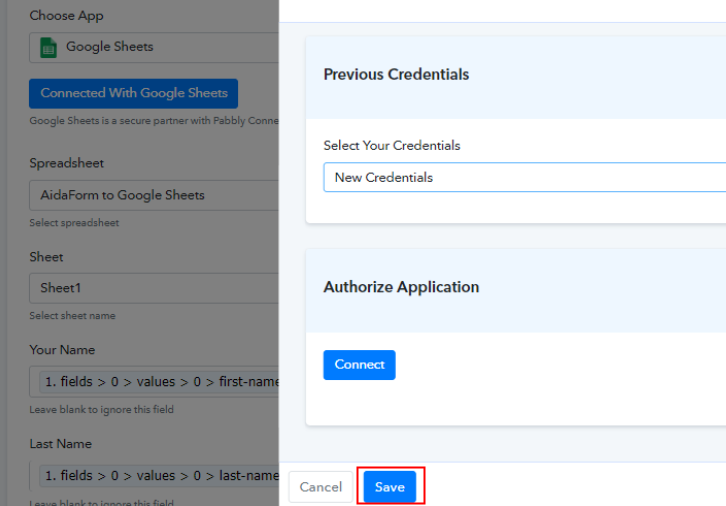This screenshot has width=726, height=506.
Task: Click the Your Name mapped field input
Action: click(x=154, y=382)
